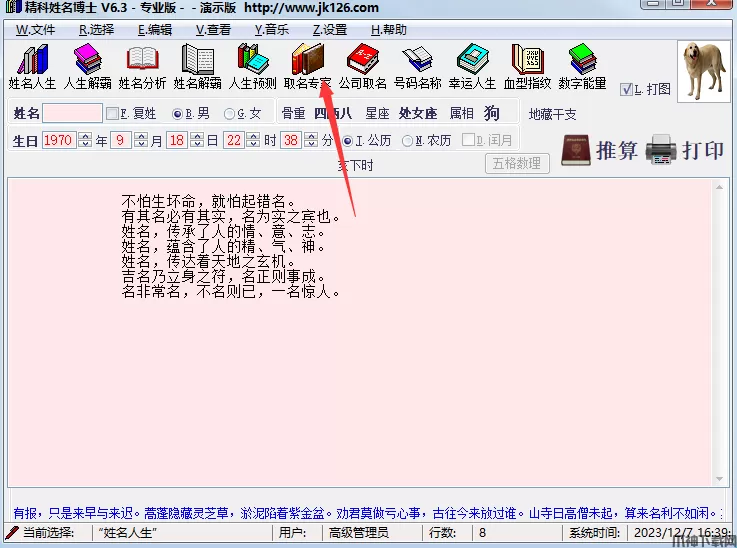The width and height of the screenshot is (737, 548).
Task: Select the G.女 radio button
Action: pos(229,114)
